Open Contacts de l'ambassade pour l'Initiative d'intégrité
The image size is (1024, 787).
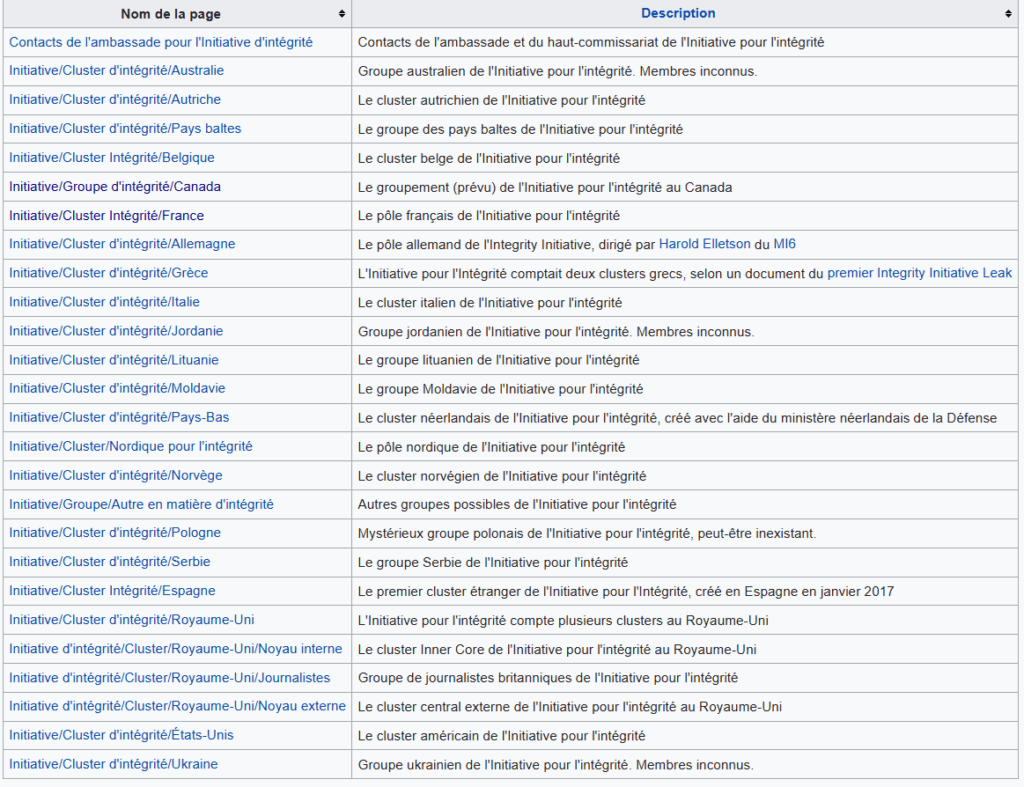(161, 42)
